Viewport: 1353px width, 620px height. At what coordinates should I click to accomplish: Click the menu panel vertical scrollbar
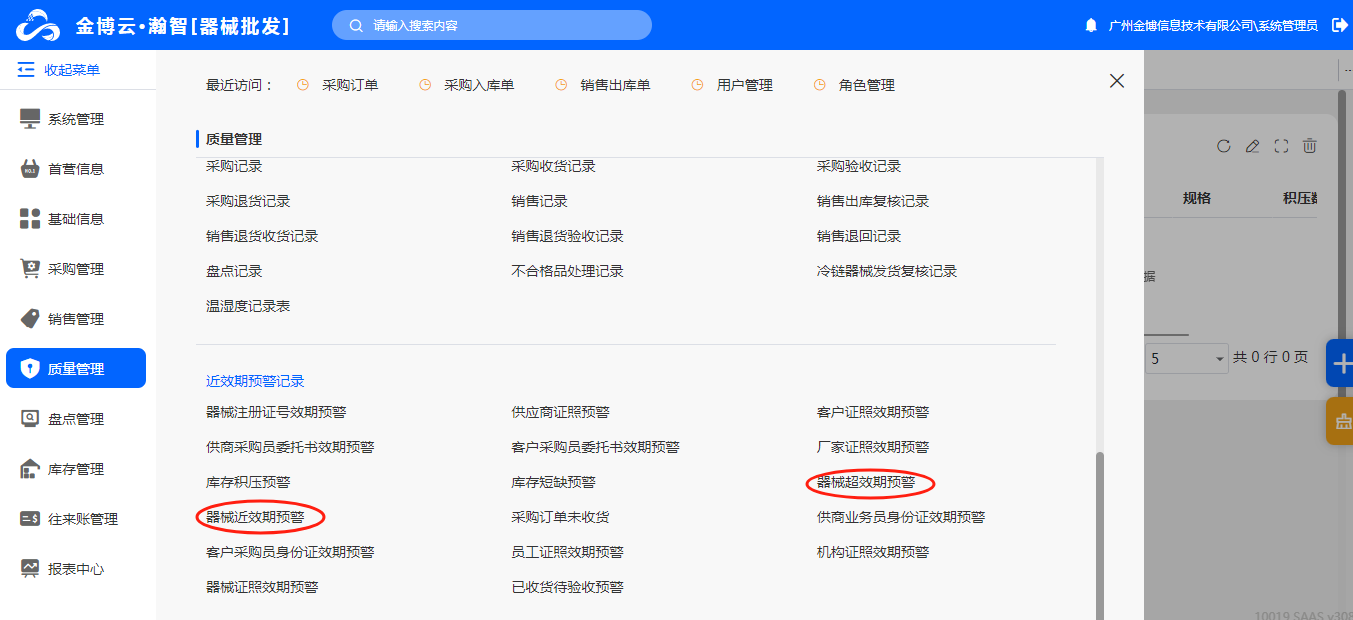[1100, 530]
